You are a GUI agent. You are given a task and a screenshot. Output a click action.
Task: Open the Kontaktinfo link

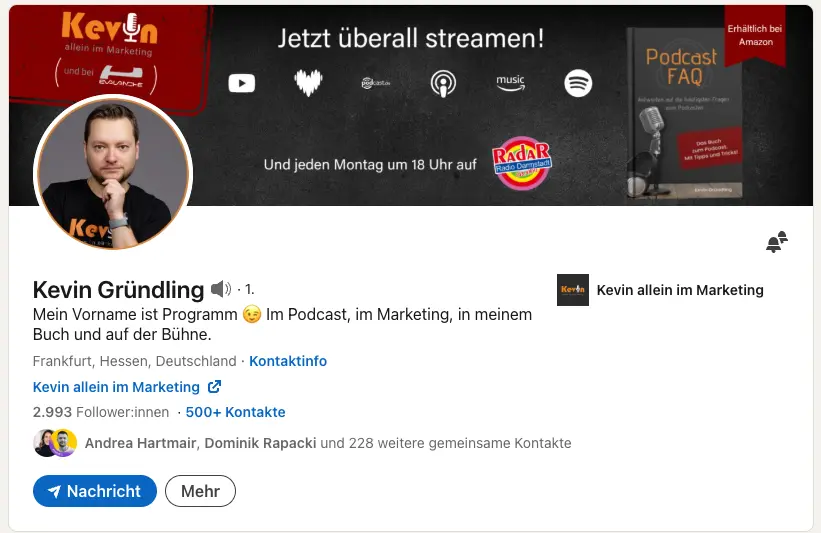288,361
